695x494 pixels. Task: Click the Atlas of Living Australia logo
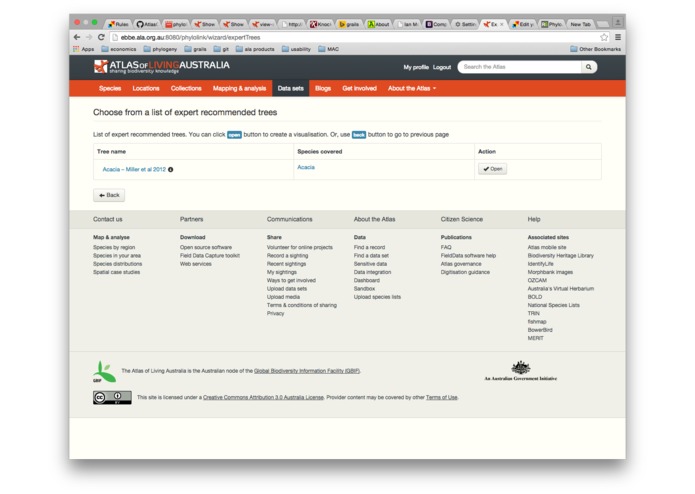162,66
